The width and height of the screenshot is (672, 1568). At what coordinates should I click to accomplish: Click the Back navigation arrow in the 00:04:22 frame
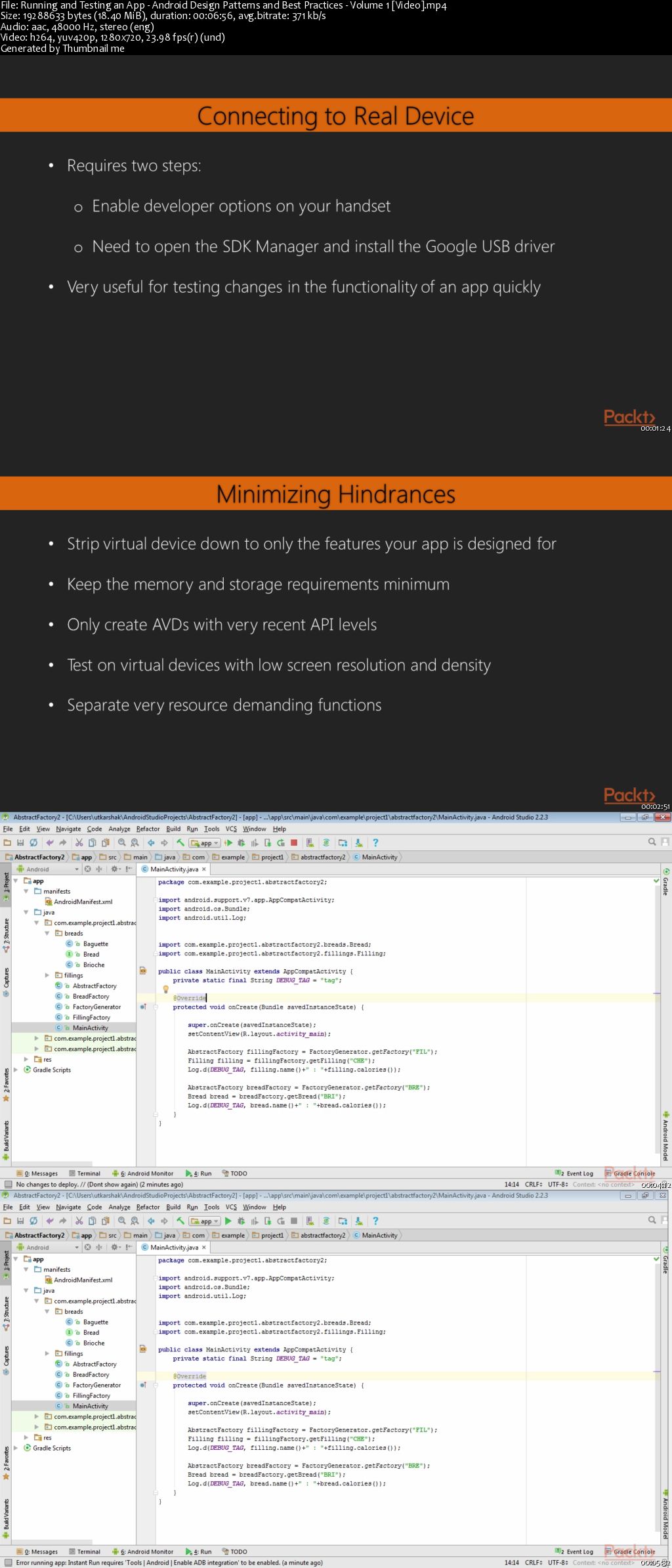[151, 842]
